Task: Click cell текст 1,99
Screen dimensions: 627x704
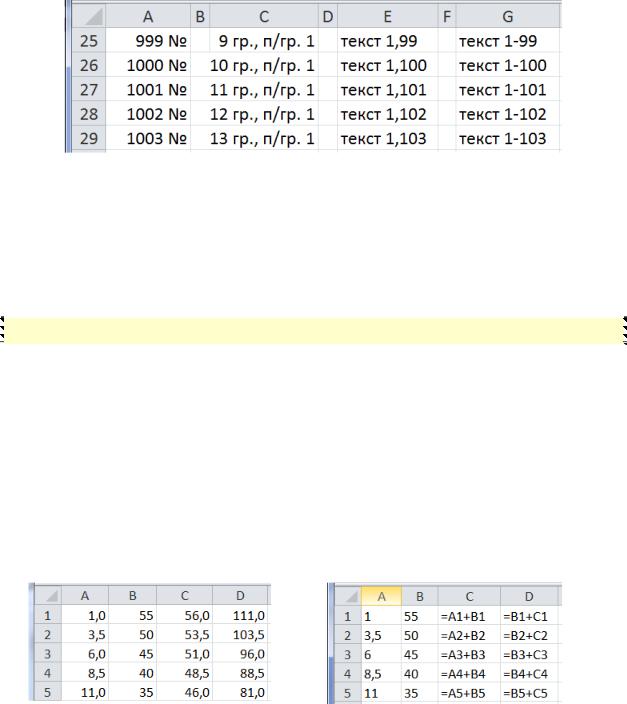Action: pos(388,41)
